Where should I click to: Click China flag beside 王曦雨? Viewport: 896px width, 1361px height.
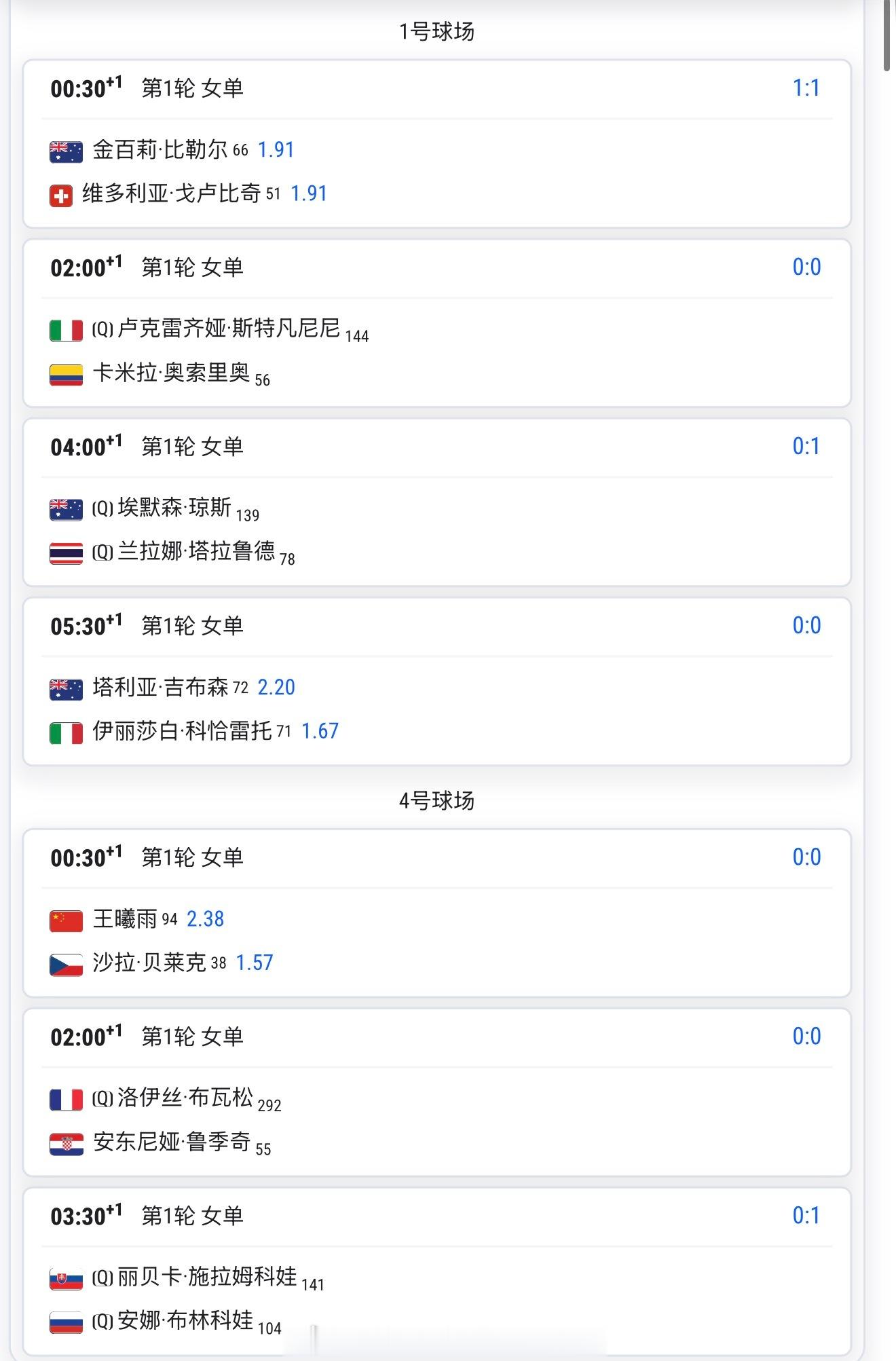[x=66, y=921]
